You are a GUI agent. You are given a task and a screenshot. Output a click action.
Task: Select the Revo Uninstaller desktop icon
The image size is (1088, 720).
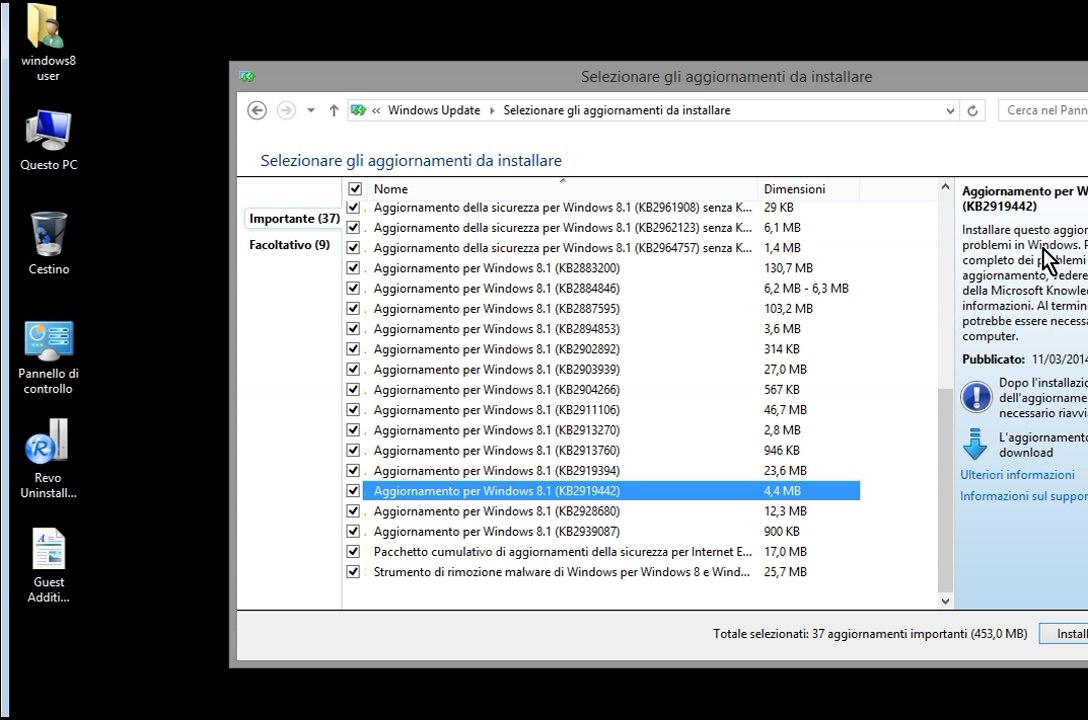click(48, 458)
